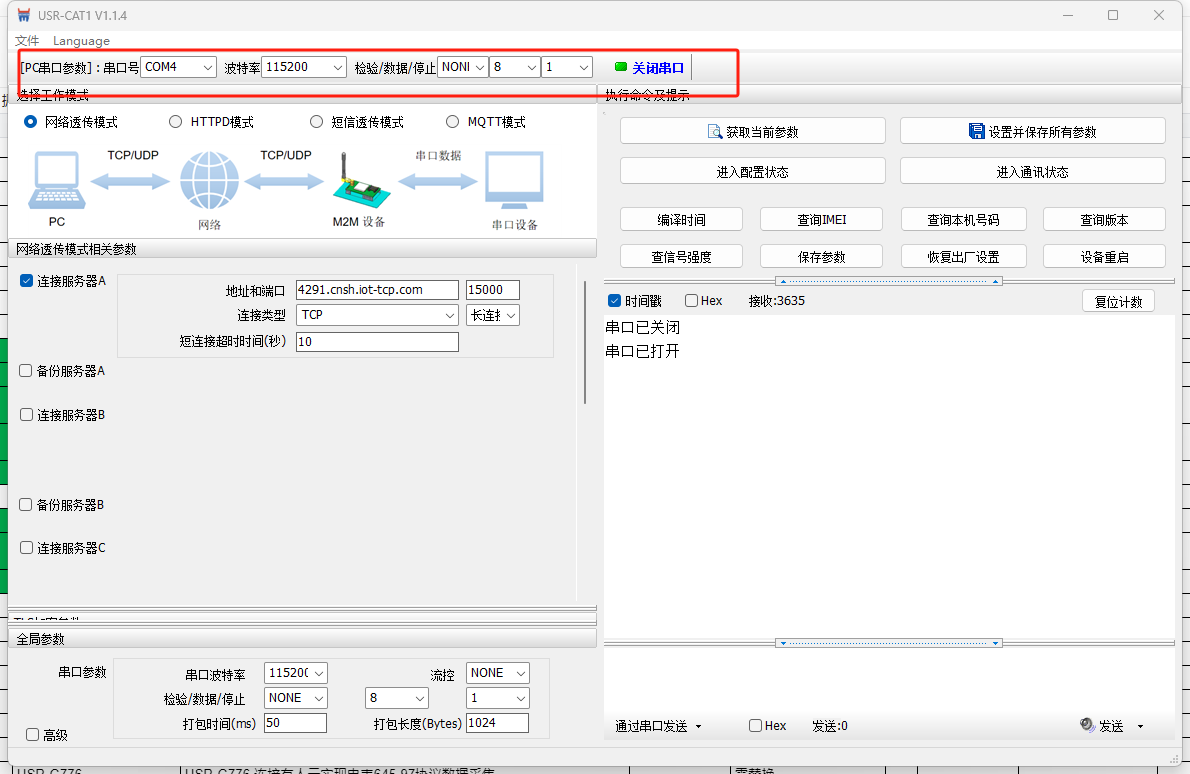
Task: Click the upper splitter handle above log
Action: [x=889, y=281]
